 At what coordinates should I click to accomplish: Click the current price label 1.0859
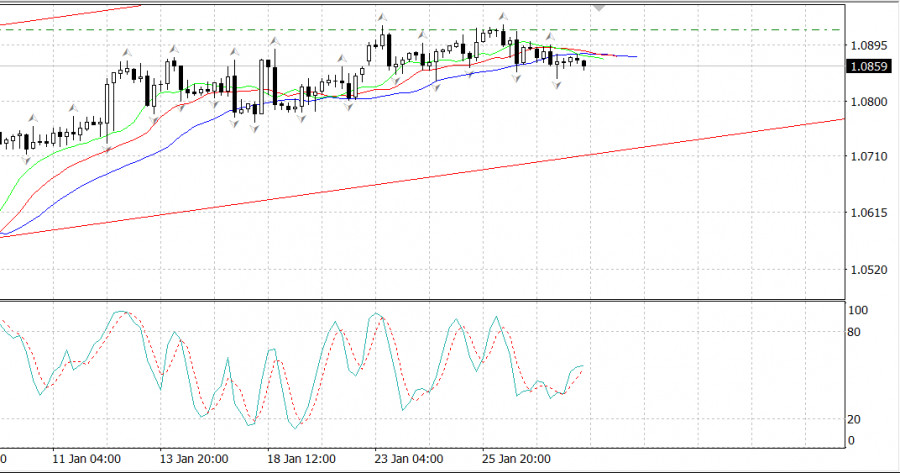point(868,67)
